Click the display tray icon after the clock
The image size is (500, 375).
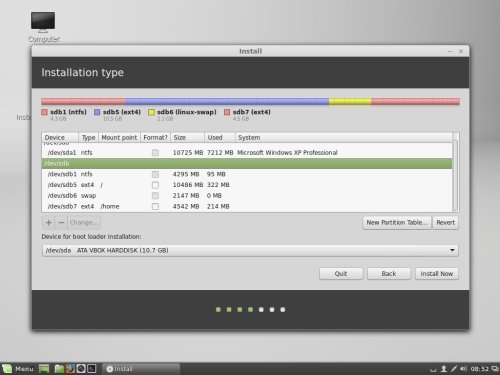click(495, 369)
